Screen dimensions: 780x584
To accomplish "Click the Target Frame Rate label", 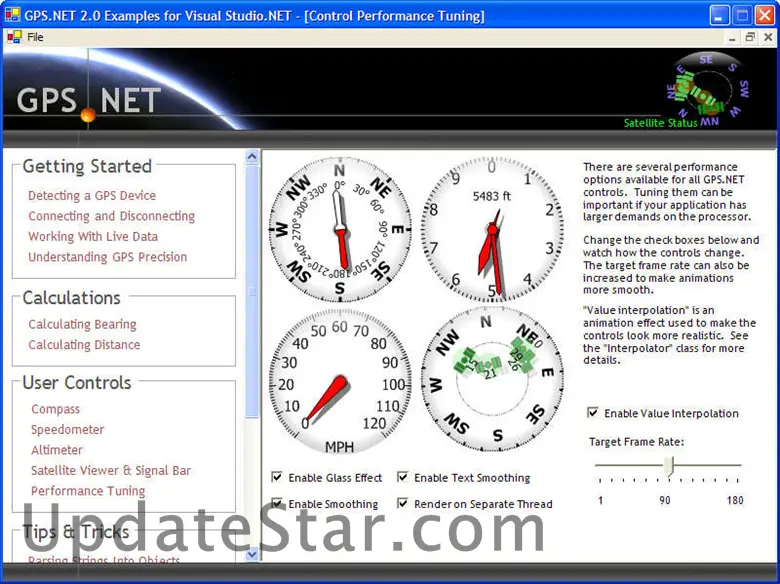I will point(636,442).
